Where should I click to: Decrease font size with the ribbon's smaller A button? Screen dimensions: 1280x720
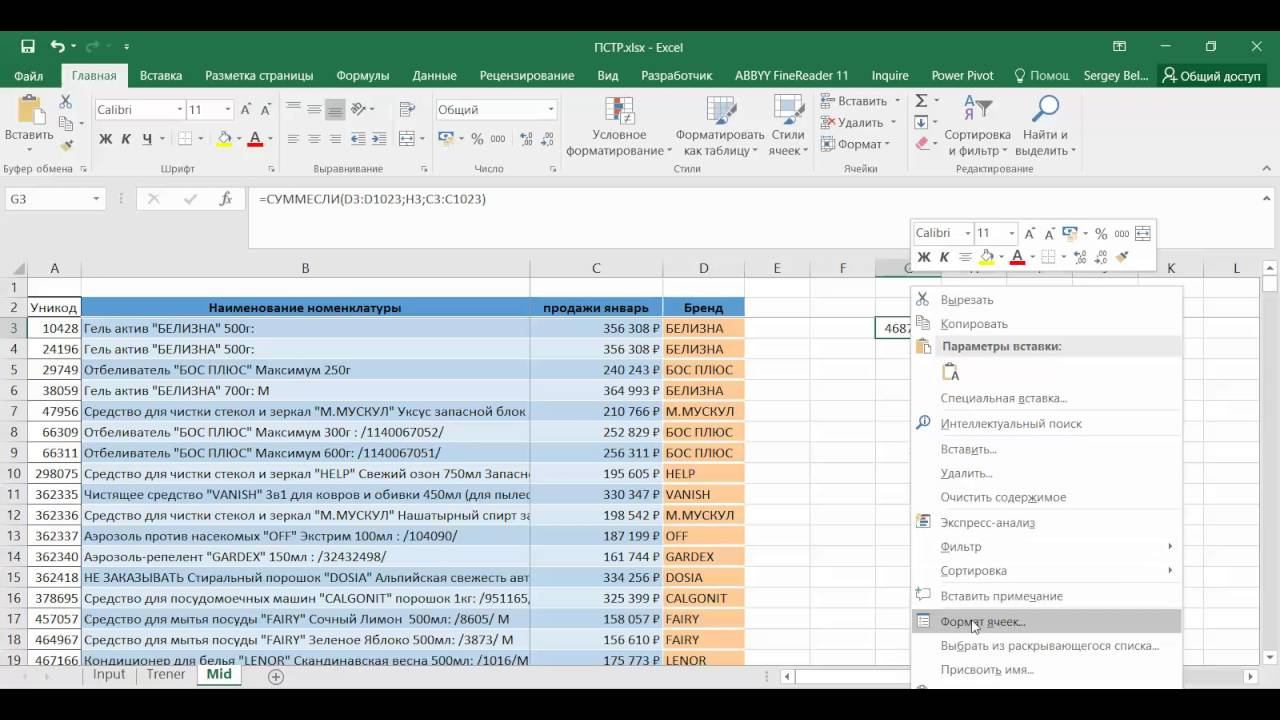tap(265, 109)
